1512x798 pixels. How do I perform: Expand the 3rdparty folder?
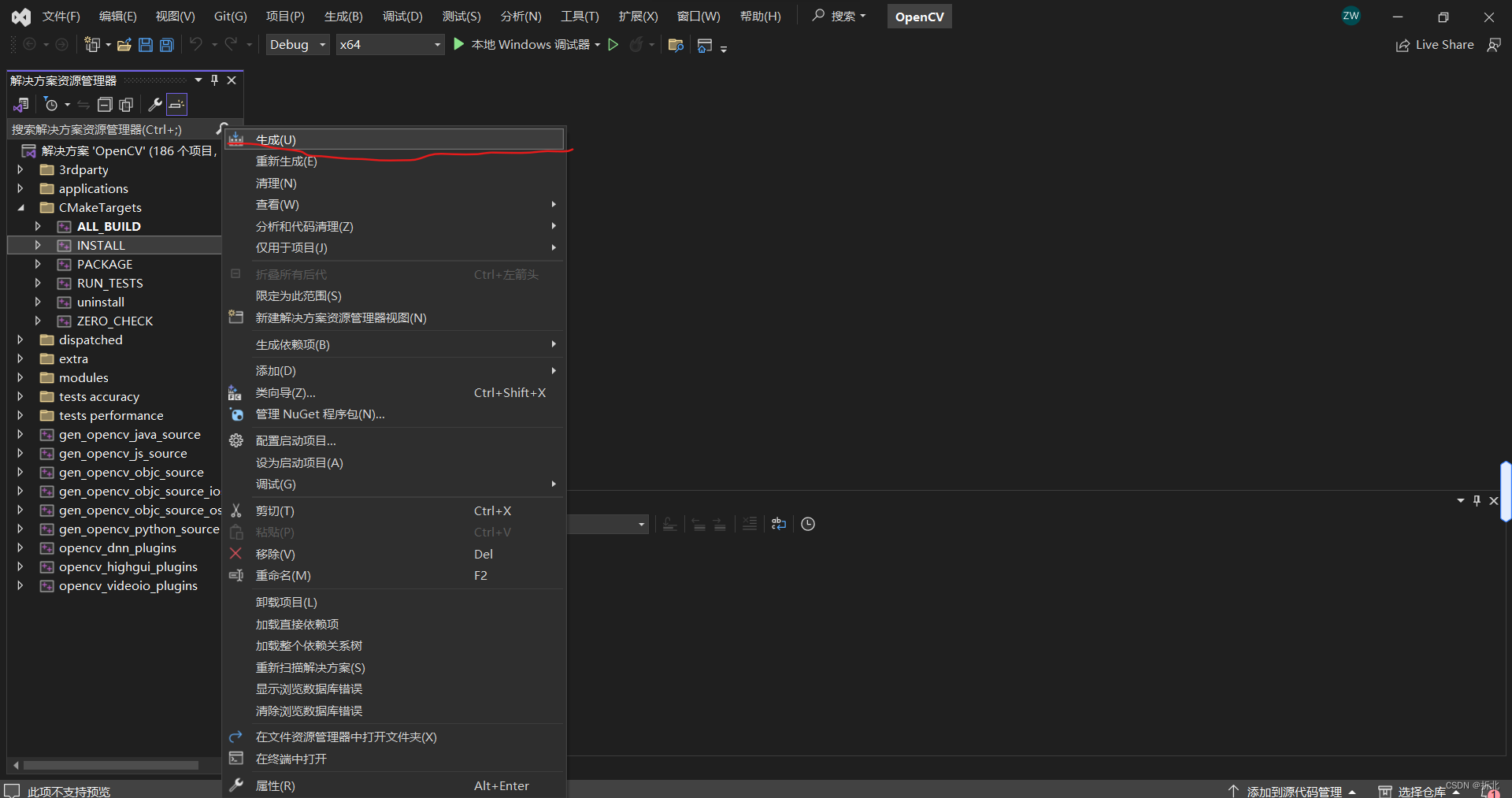point(20,169)
